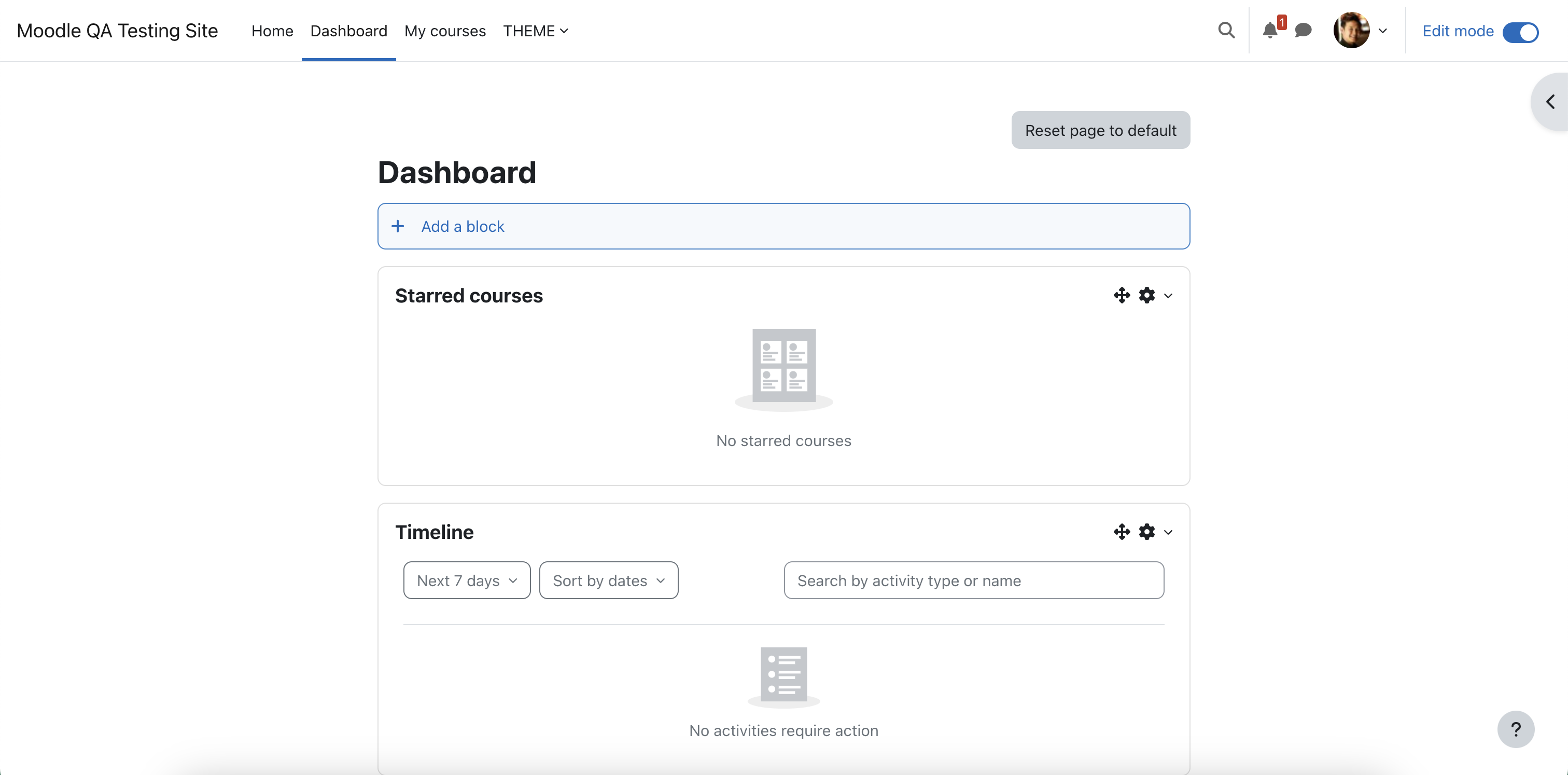Viewport: 1568px width, 775px height.
Task: Expand the user menu chevron
Action: (1382, 31)
